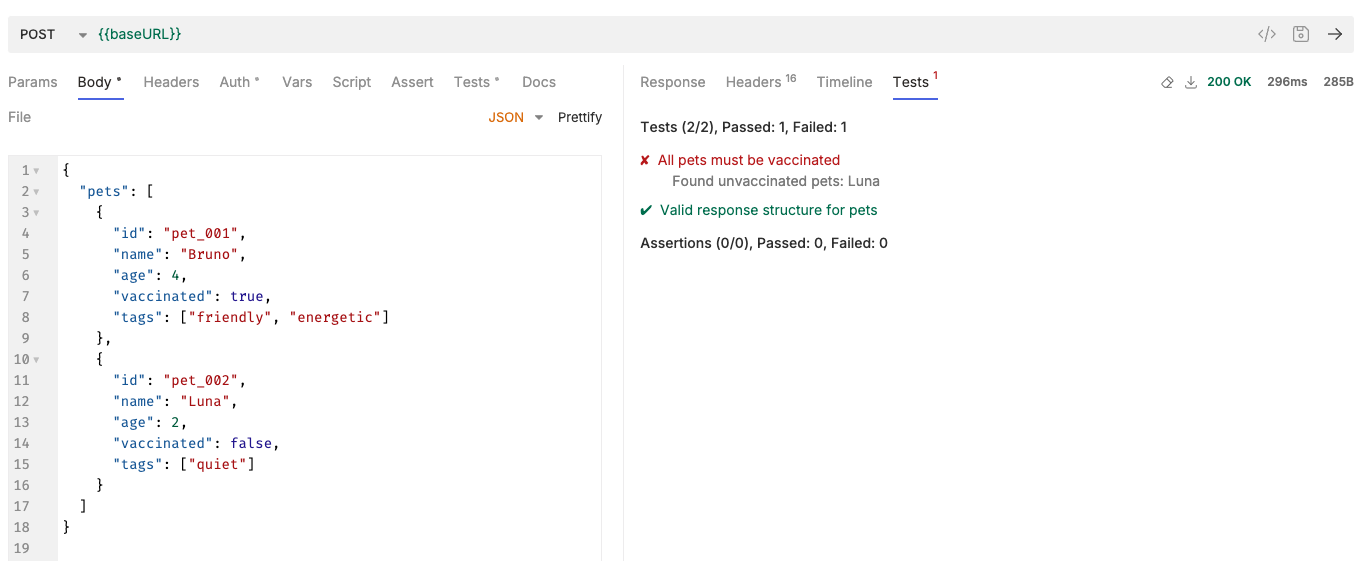Open the Docs tab
This screenshot has width=1363, height=561.
coord(538,82)
